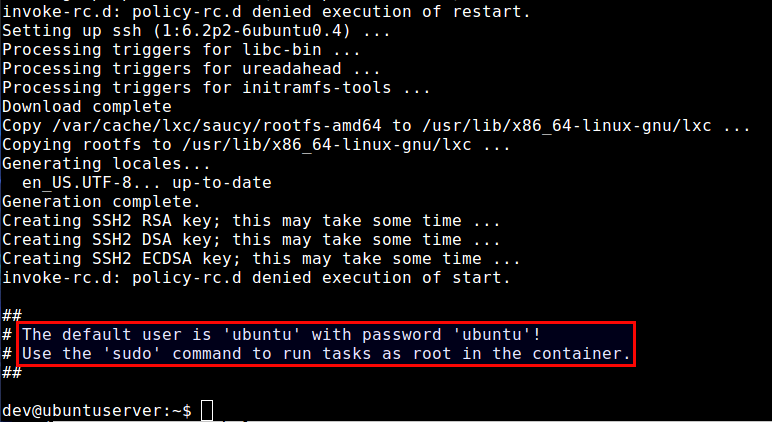
Task: Click 'denied execution of start' line
Action: [256, 278]
